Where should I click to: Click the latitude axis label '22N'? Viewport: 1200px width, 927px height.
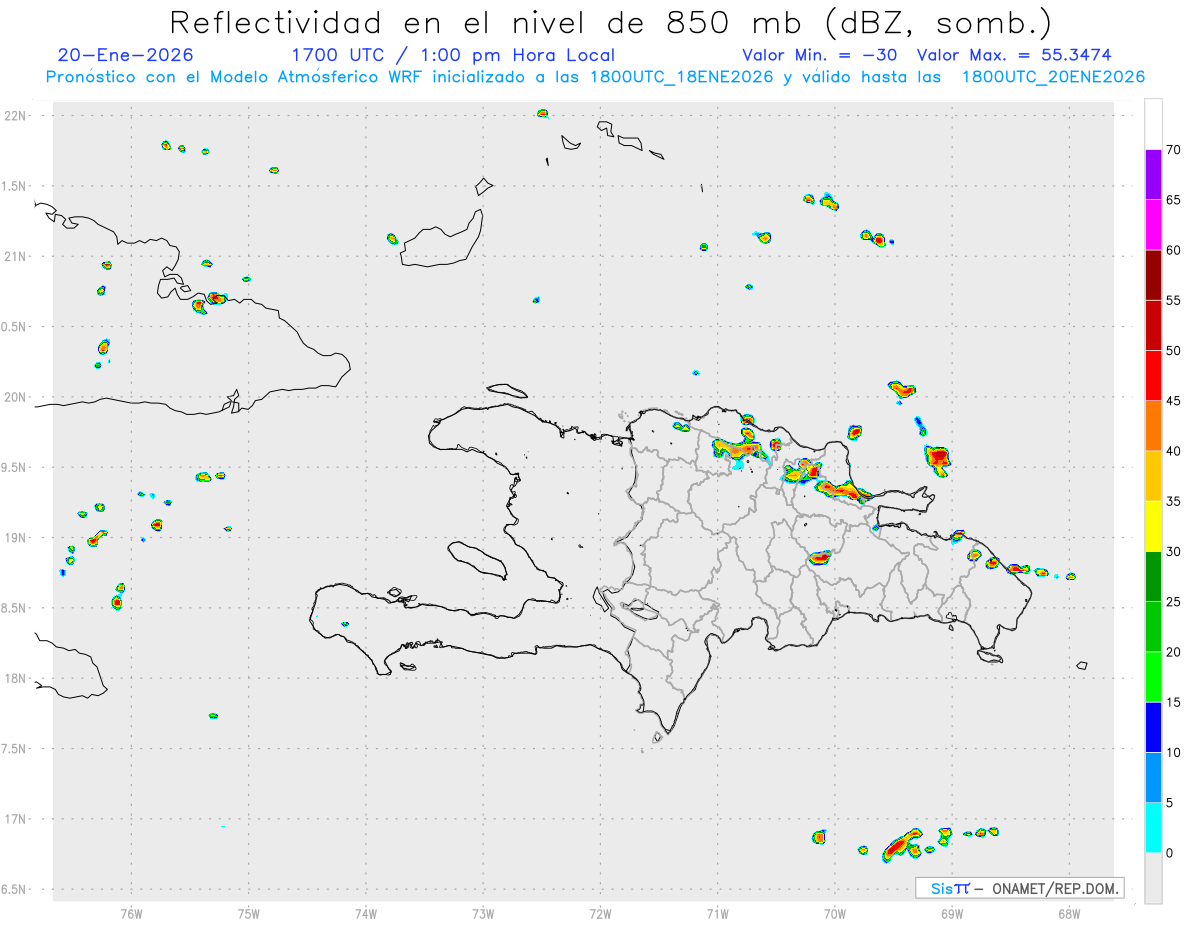[17, 116]
